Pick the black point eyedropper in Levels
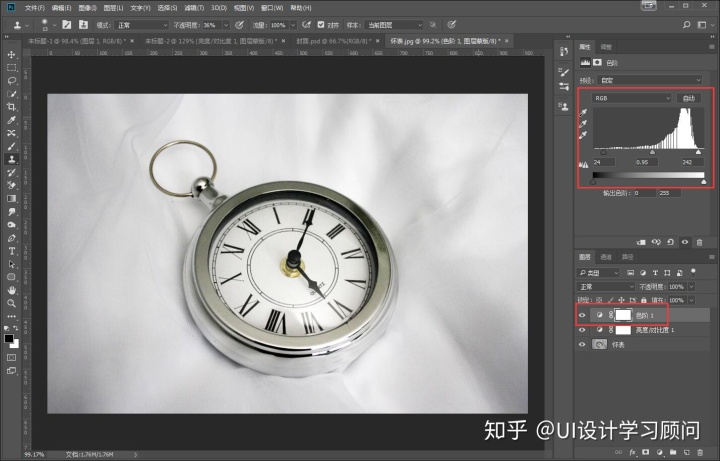The width and height of the screenshot is (720, 461). pos(583,112)
